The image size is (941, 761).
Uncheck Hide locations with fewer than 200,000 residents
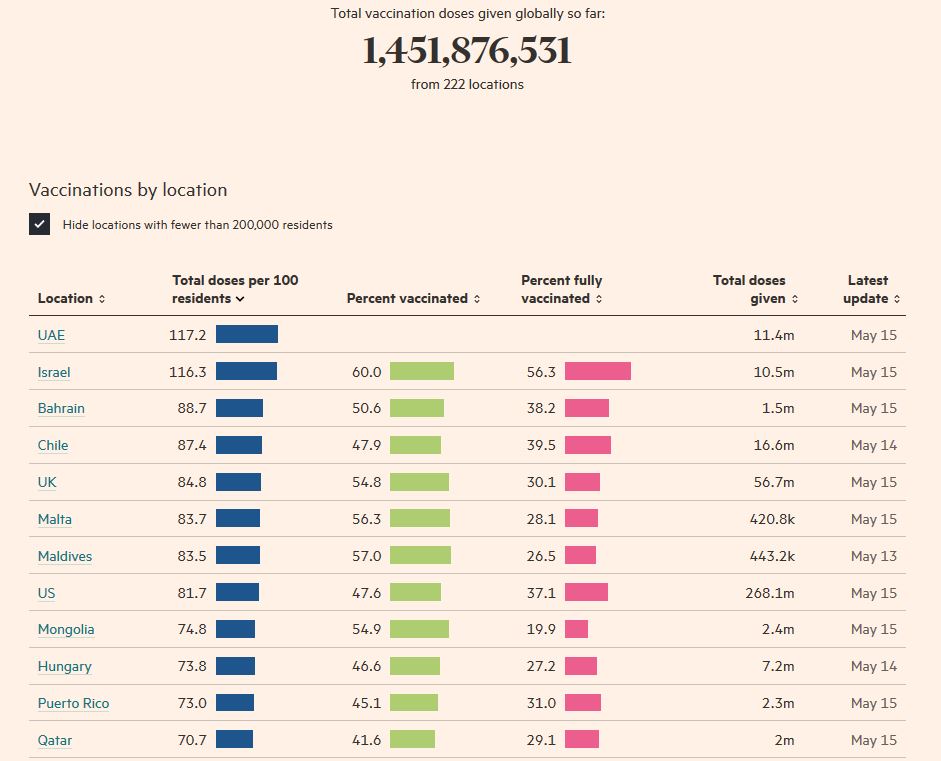40,225
